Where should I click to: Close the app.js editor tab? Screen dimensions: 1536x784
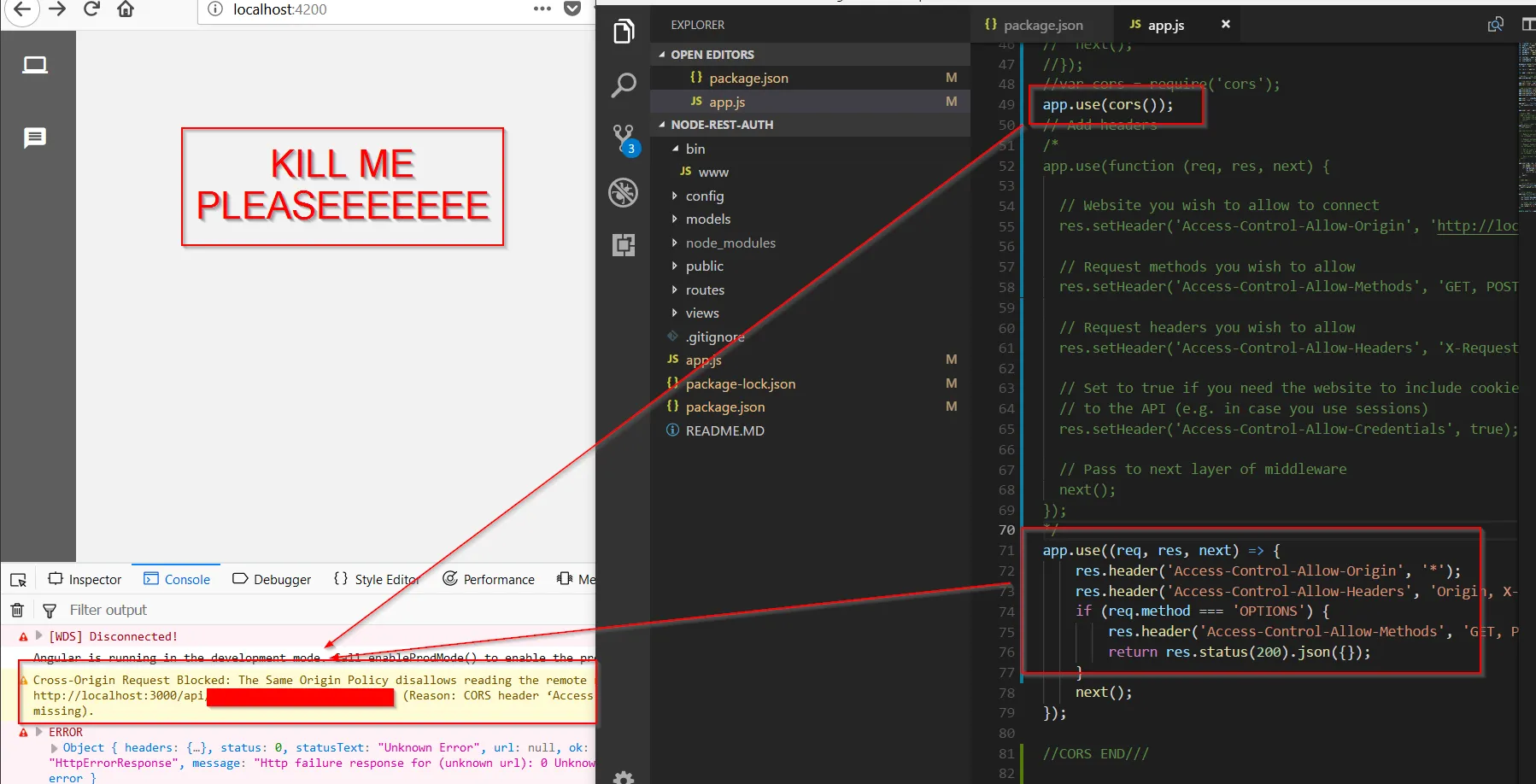1226,24
